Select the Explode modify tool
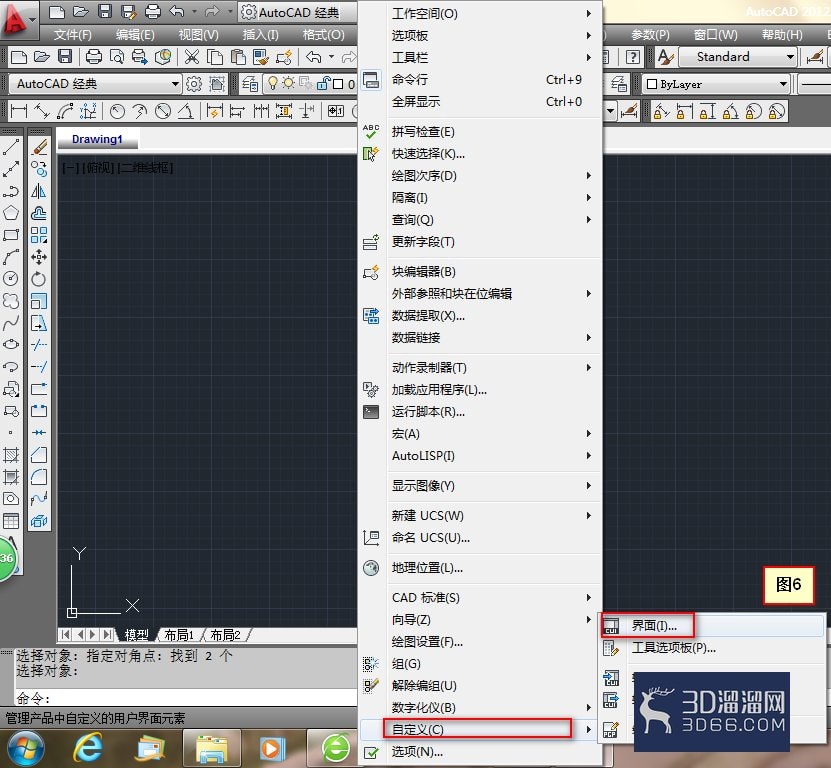The height and width of the screenshot is (768, 831). (39, 521)
